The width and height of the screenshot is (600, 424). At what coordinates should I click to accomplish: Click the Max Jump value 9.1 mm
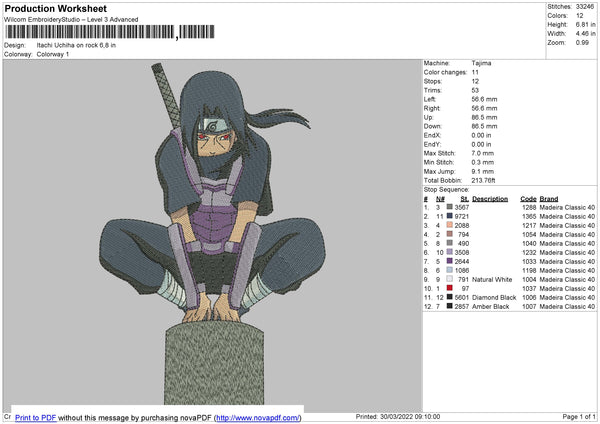coord(483,171)
